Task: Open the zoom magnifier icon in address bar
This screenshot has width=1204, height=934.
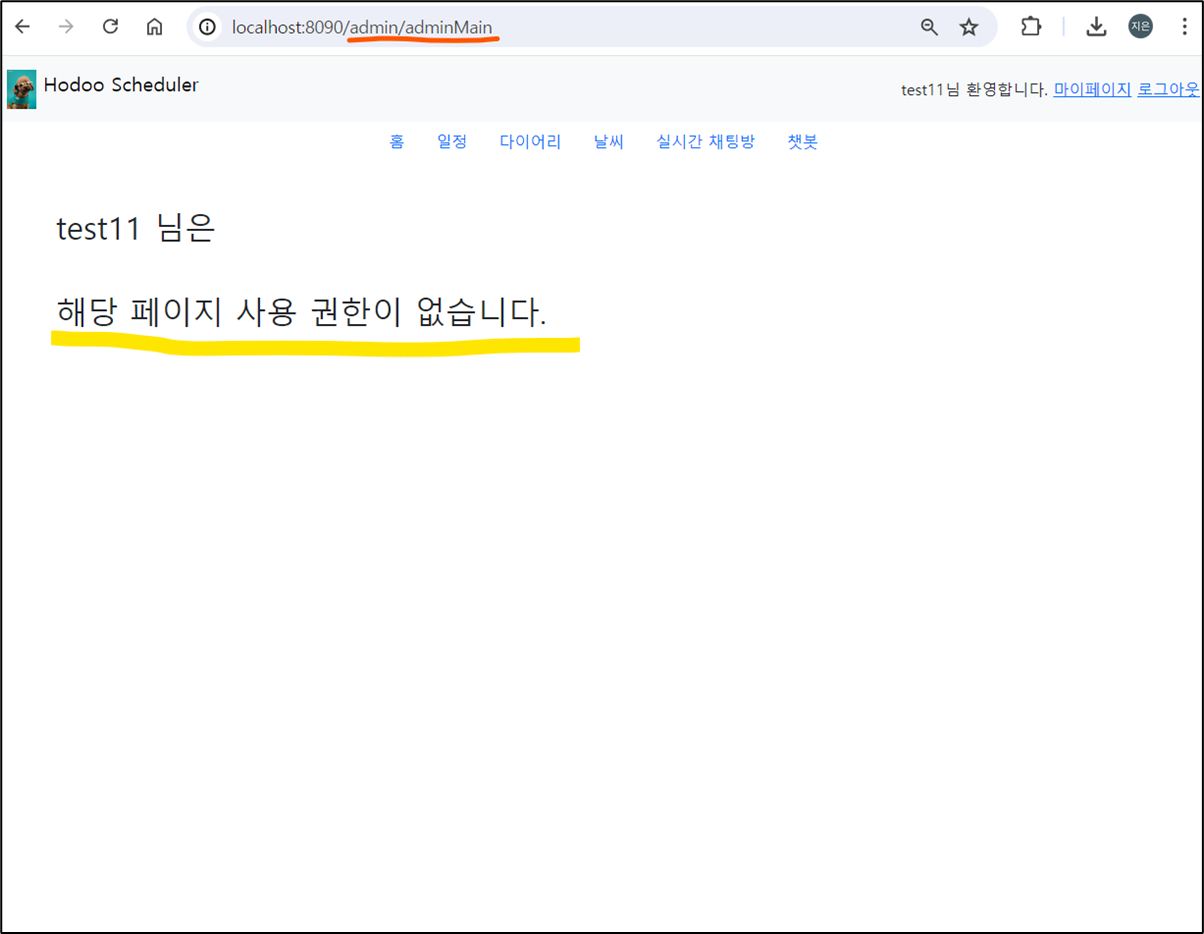Action: [x=929, y=27]
